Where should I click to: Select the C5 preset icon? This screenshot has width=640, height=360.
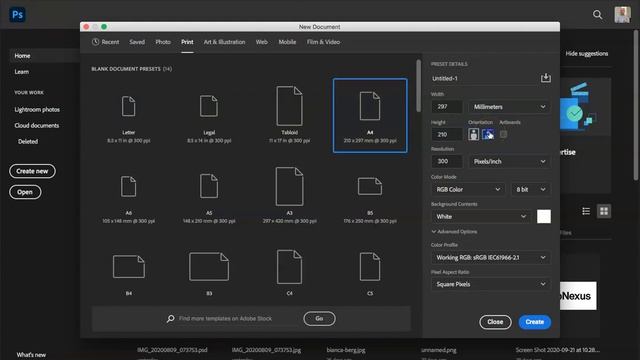(x=370, y=267)
